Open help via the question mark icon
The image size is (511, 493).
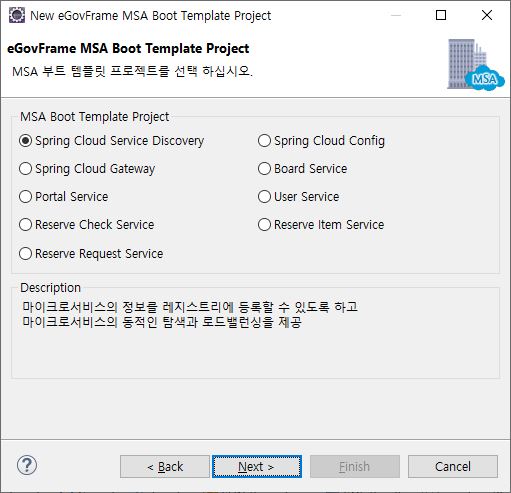[x=27, y=465]
